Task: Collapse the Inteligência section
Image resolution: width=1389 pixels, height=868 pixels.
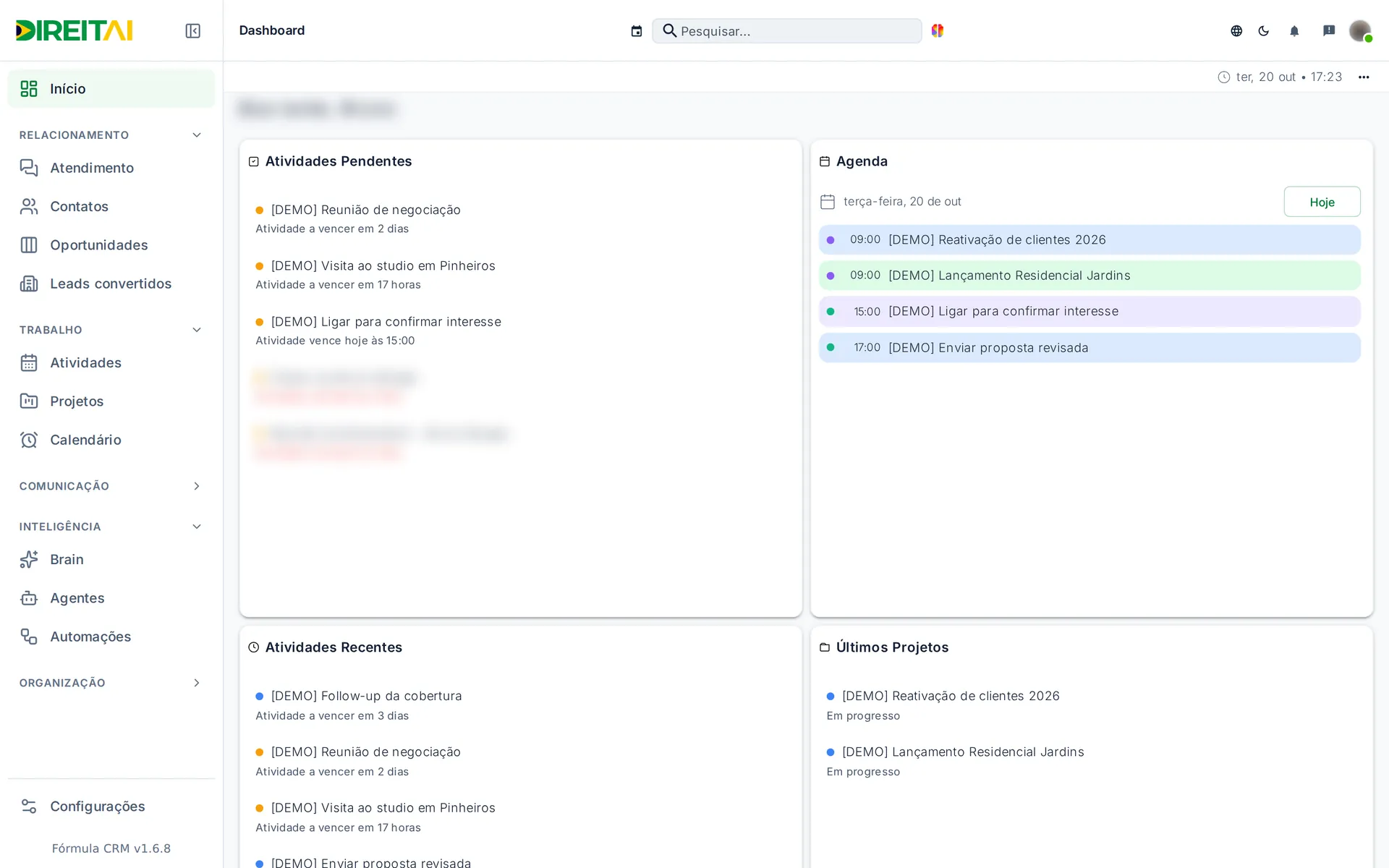Action: click(197, 527)
